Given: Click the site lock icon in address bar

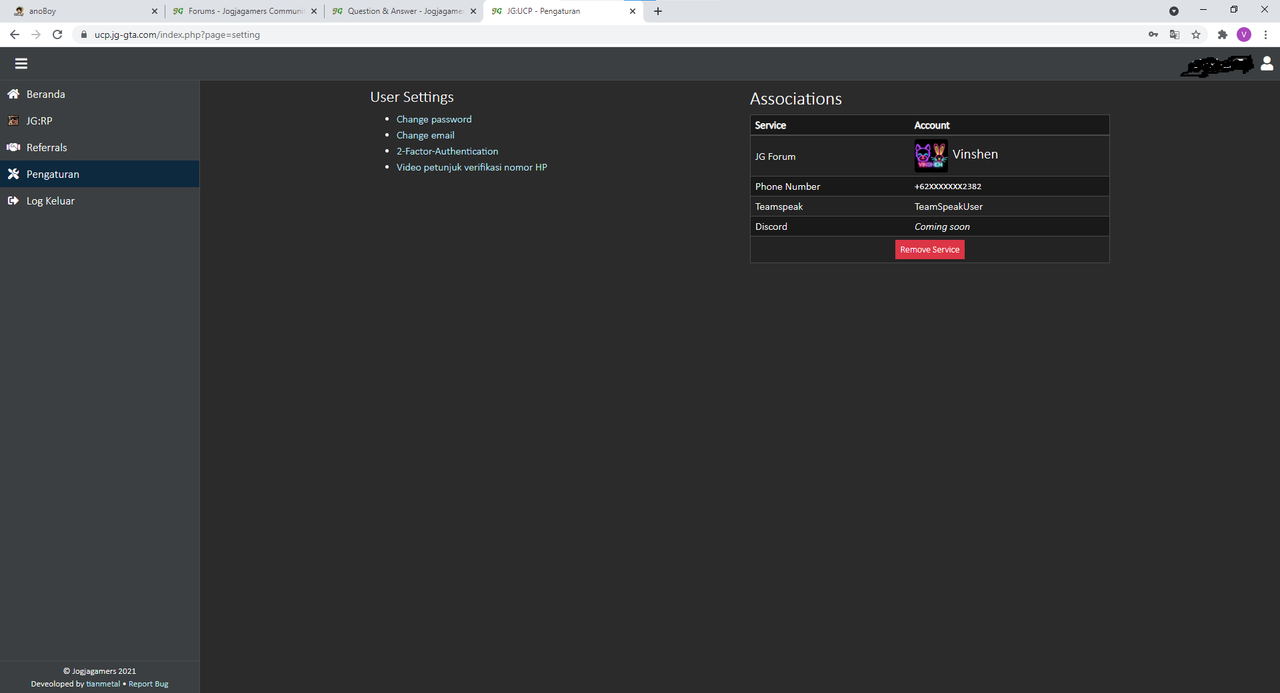Looking at the screenshot, I should [84, 34].
